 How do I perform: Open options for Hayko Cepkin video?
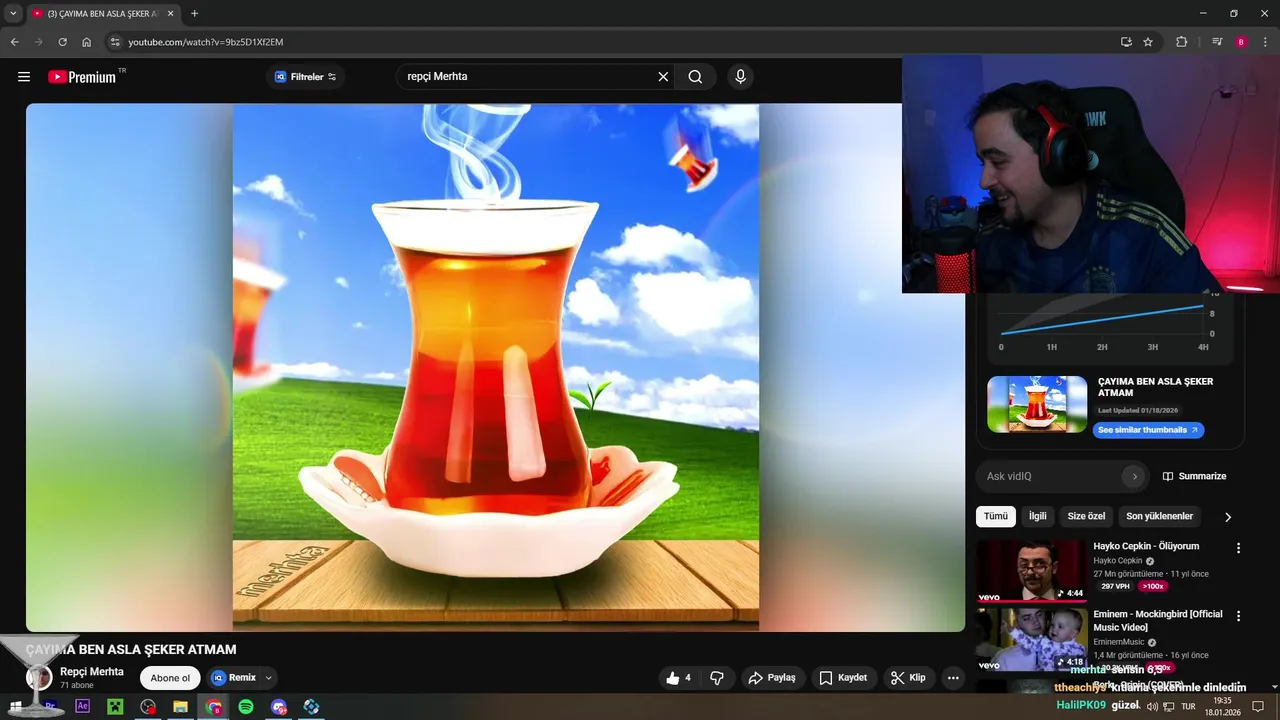point(1238,548)
